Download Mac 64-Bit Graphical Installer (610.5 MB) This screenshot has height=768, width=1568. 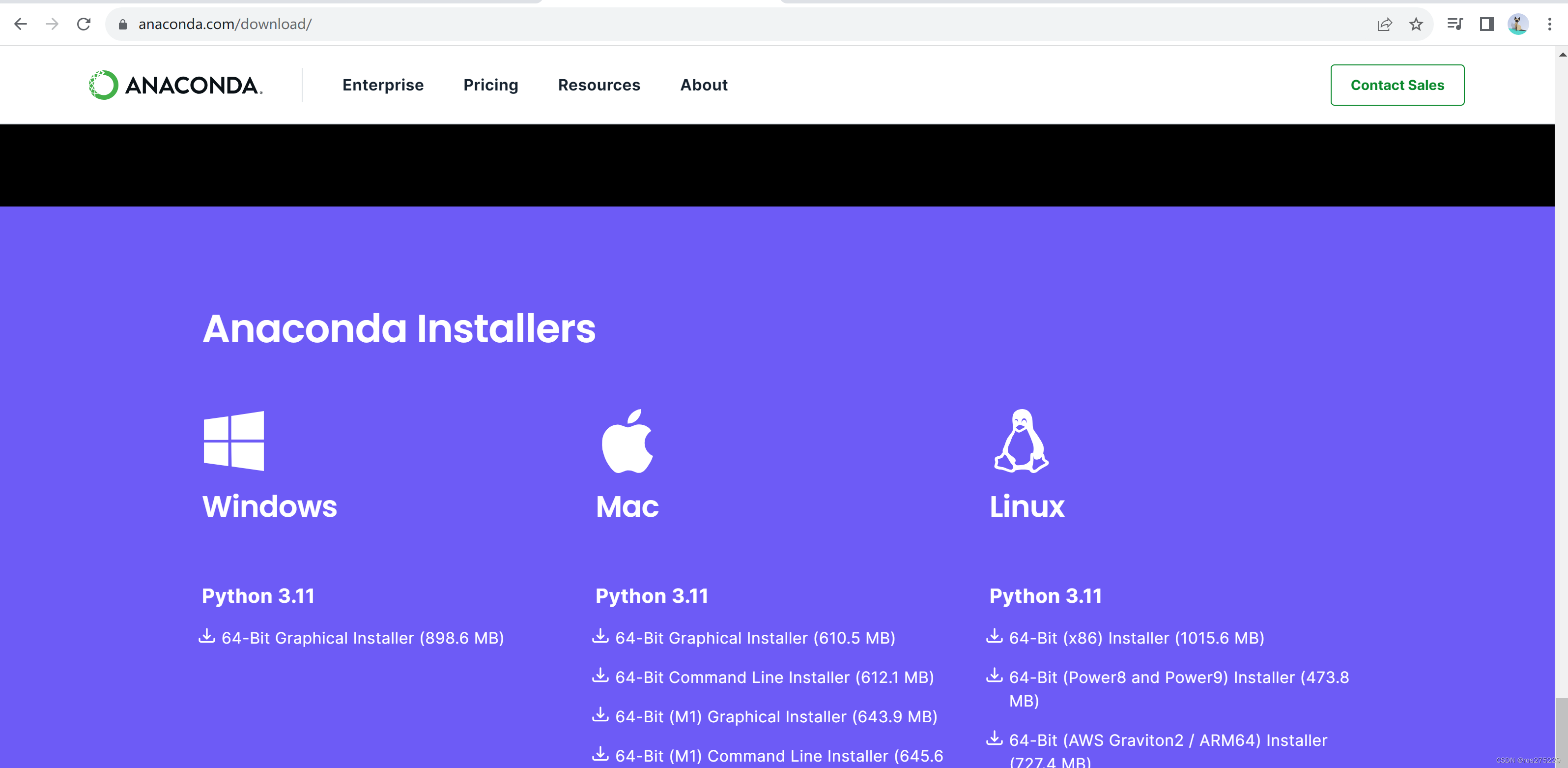point(755,638)
